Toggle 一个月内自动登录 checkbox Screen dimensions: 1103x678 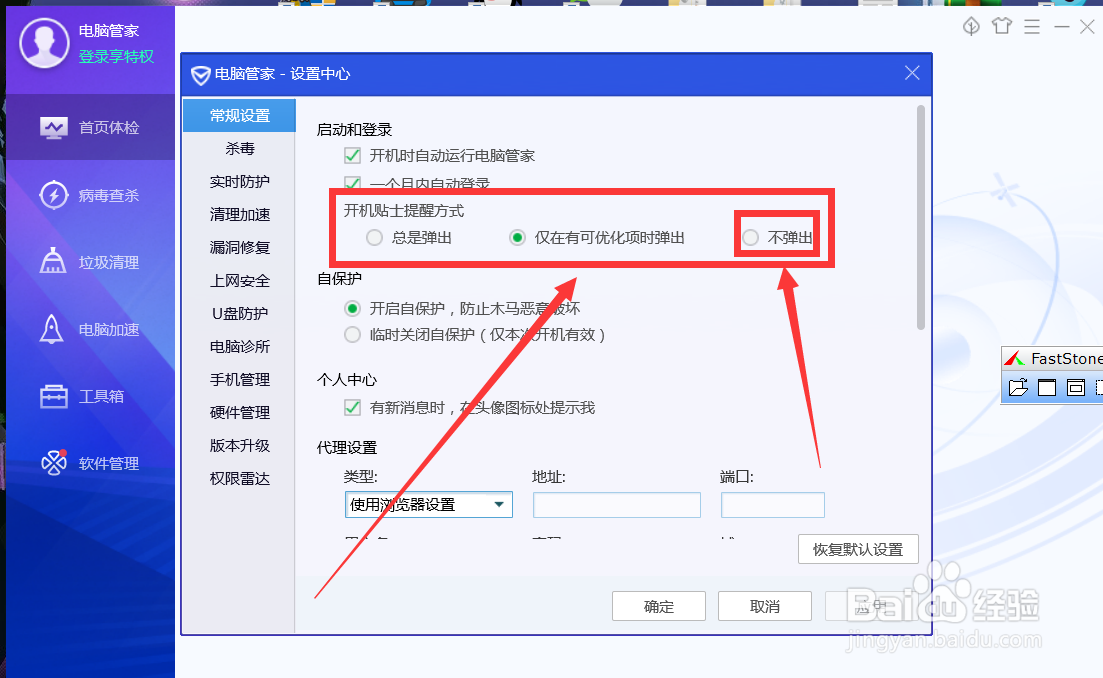pos(352,183)
